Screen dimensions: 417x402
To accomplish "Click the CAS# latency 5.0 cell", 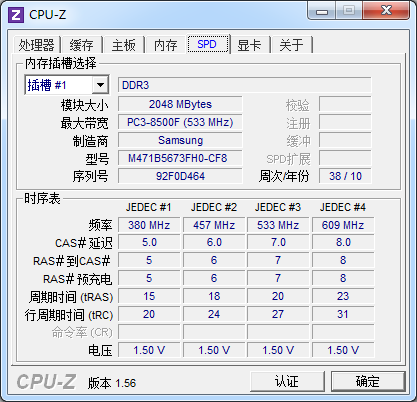I will (149, 242).
